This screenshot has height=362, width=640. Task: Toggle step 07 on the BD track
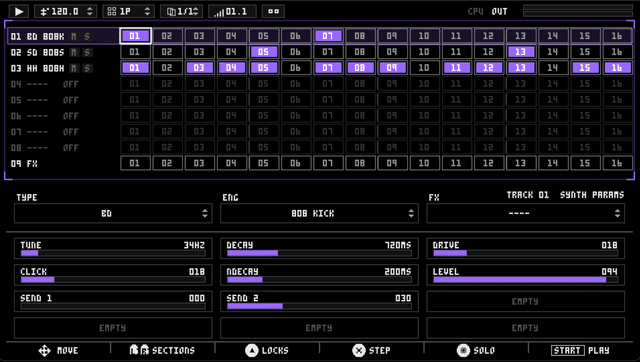coord(328,36)
